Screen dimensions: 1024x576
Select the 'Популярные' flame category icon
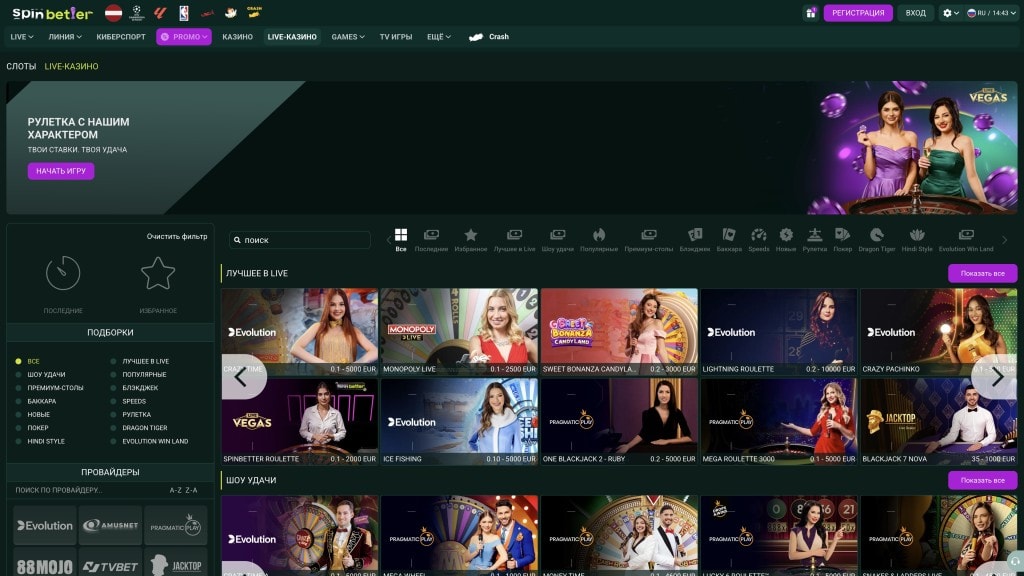[599, 240]
